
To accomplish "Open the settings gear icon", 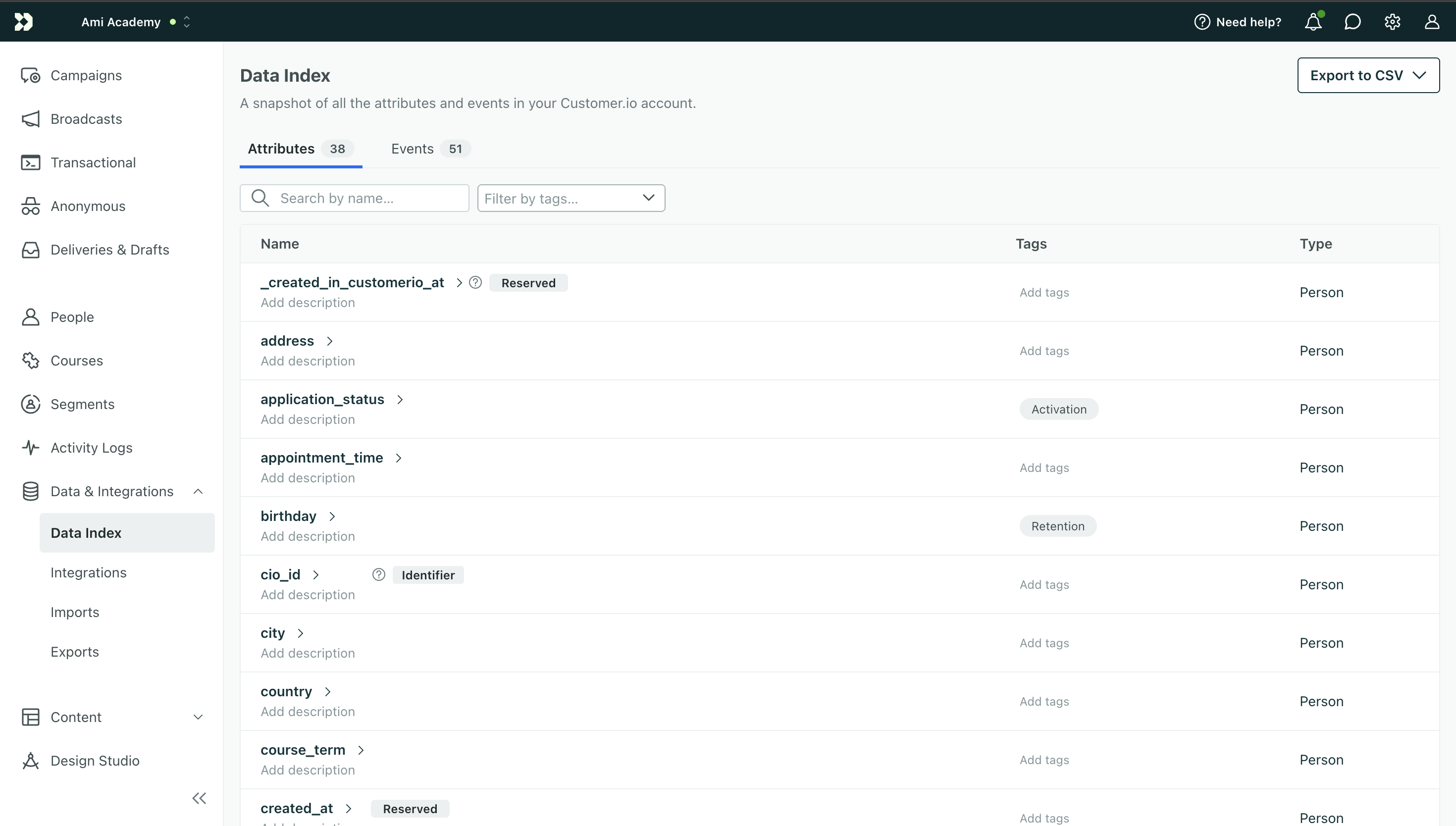I will click(x=1392, y=22).
